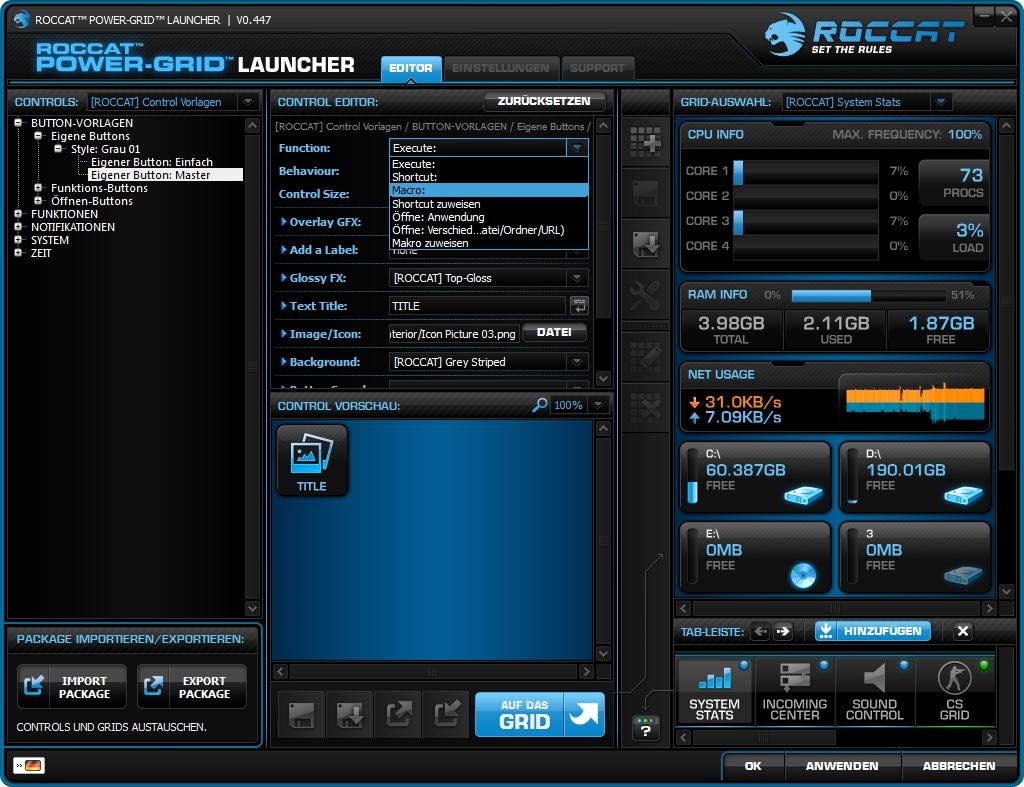Click the add new grid icon with plus
Image resolution: width=1024 pixels, height=787 pixels.
(645, 141)
